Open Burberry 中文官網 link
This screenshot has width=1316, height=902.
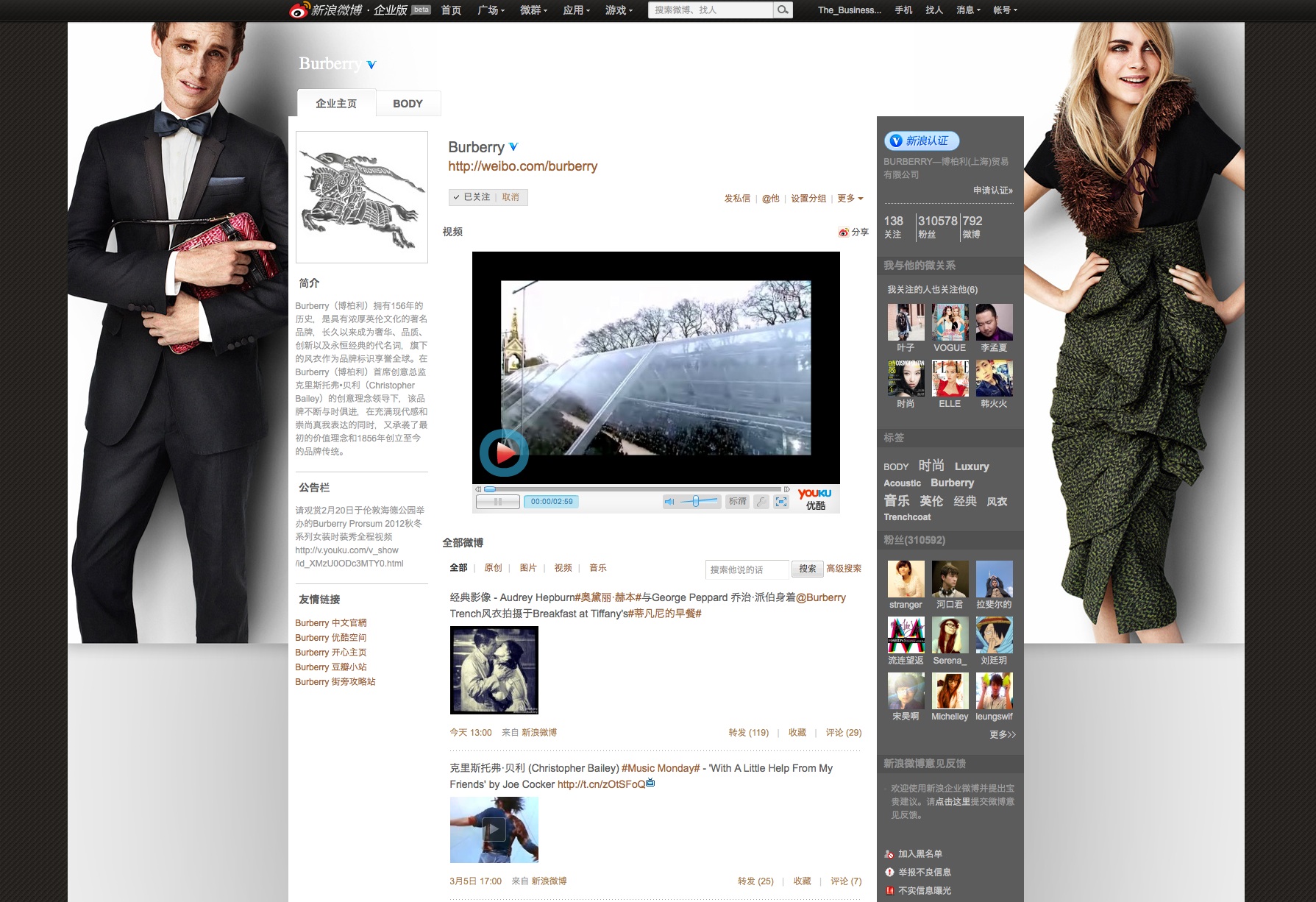331,623
